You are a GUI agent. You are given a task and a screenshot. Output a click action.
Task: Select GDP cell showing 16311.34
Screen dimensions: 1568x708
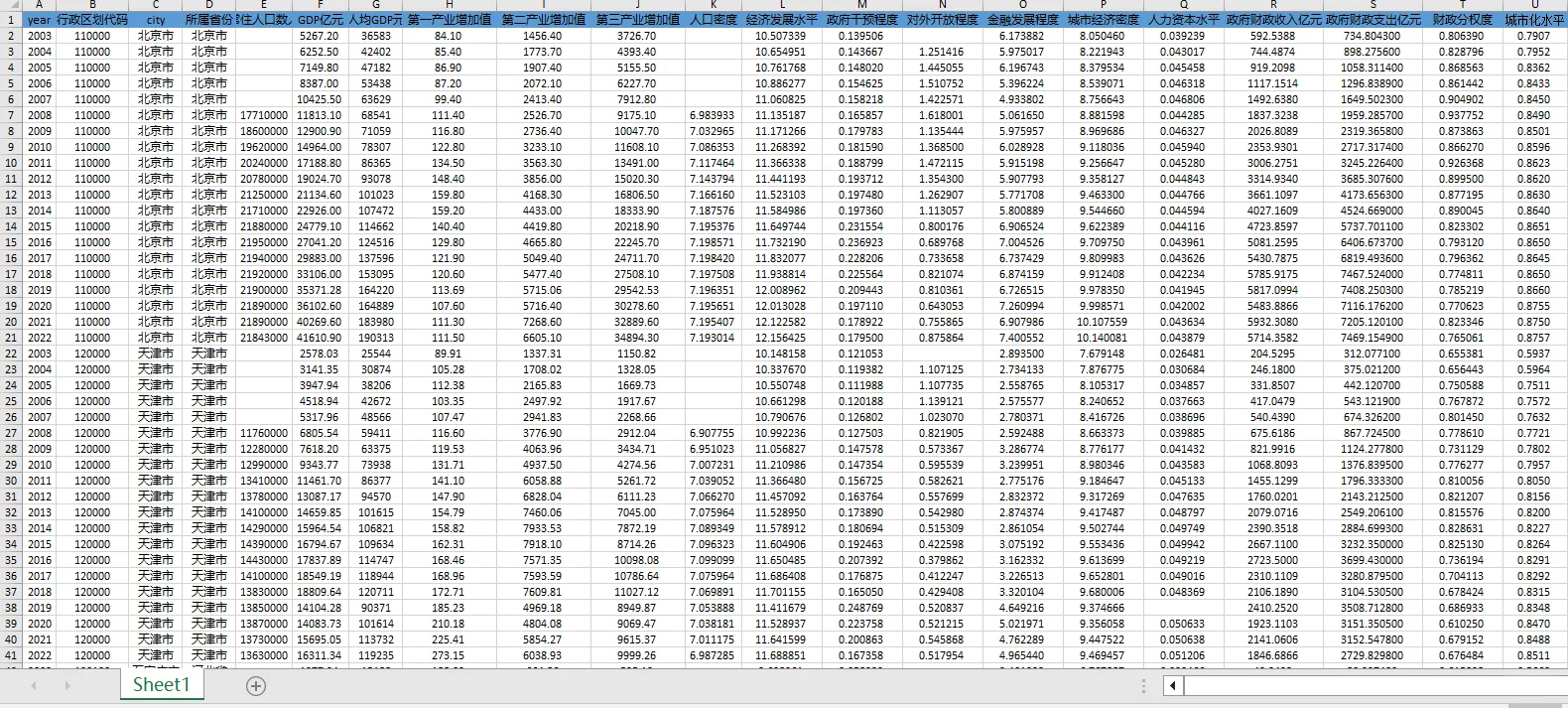click(320, 655)
